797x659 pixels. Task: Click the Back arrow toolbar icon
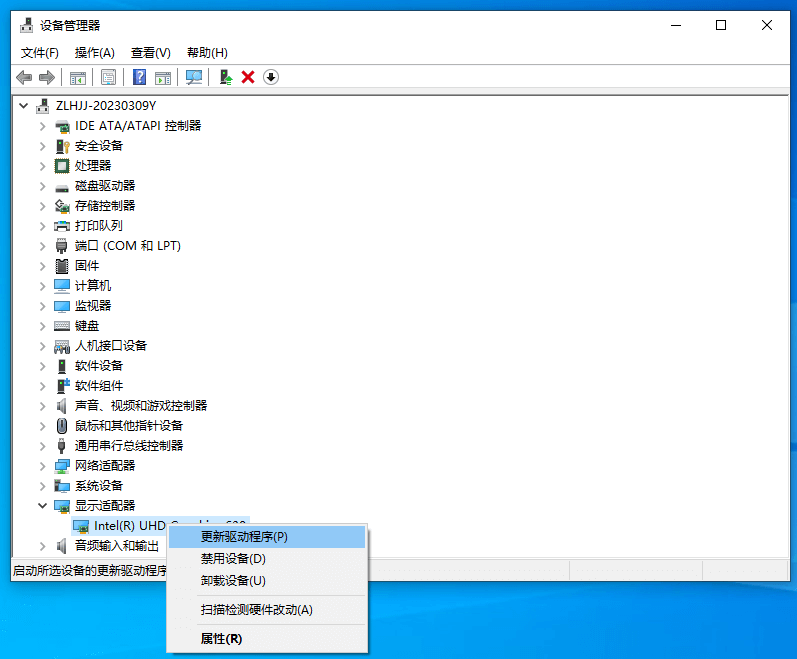pyautogui.click(x=24, y=77)
